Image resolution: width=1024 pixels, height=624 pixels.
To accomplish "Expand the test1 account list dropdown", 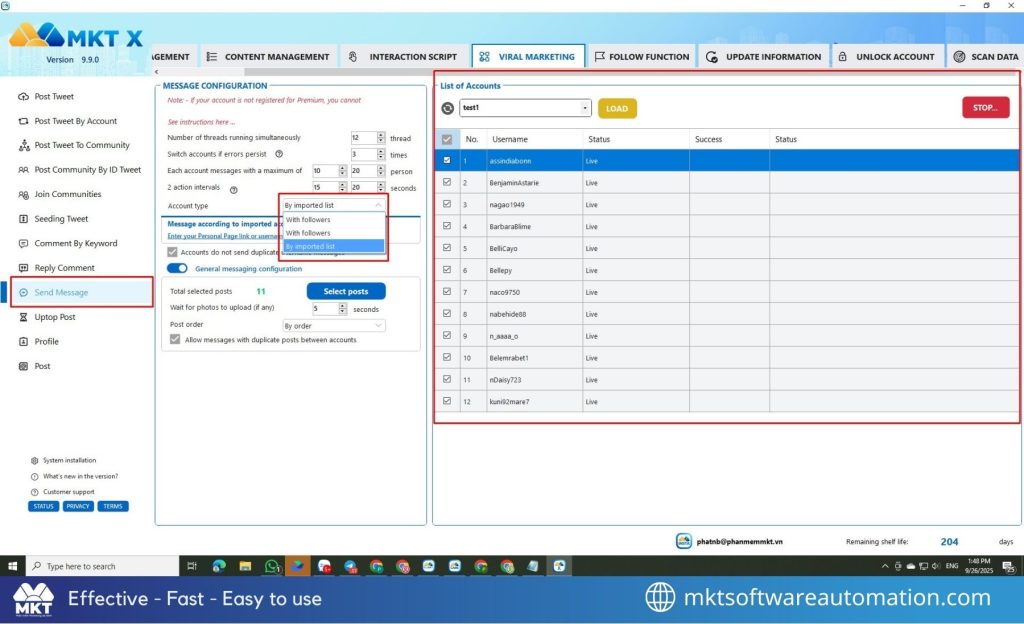I will (583, 107).
